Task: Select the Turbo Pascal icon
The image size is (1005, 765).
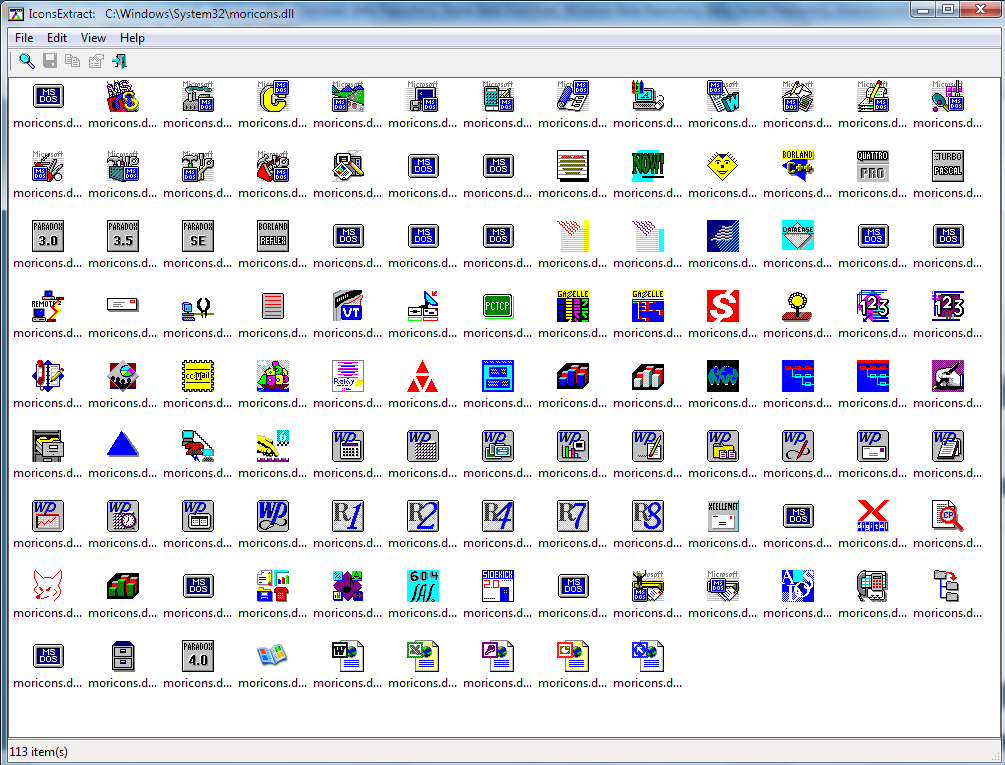Action: click(x=947, y=166)
